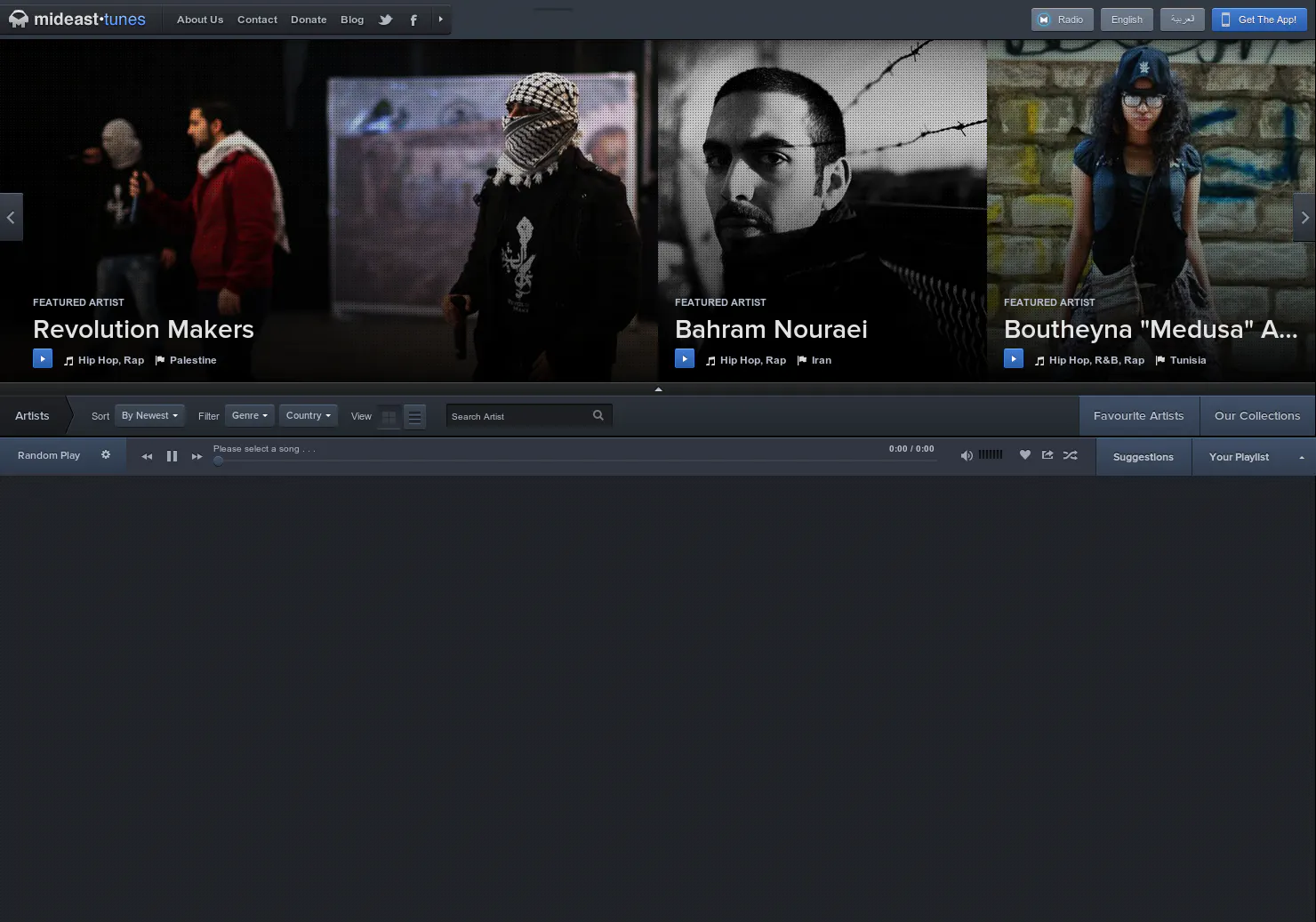Switch to list view
The height and width of the screenshot is (922, 1316).
(414, 416)
